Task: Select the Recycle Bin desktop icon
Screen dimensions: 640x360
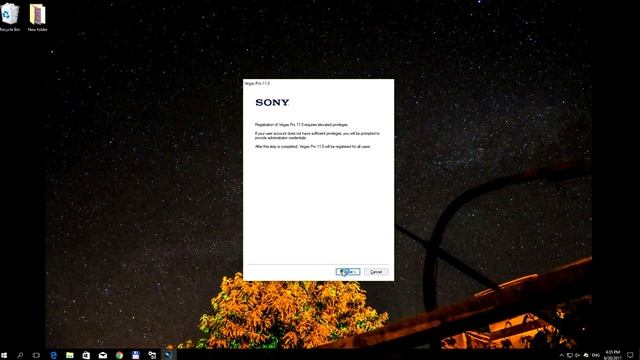Action: tap(10, 17)
